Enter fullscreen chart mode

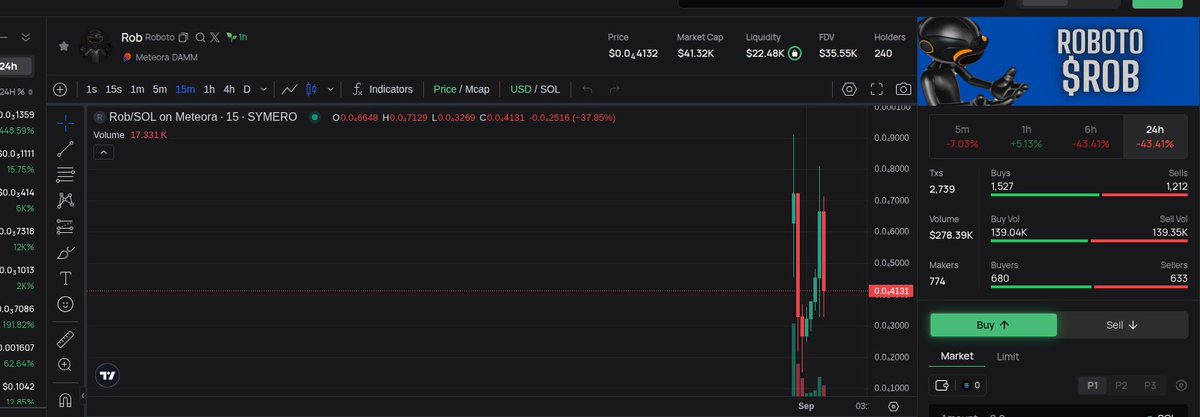tap(877, 89)
